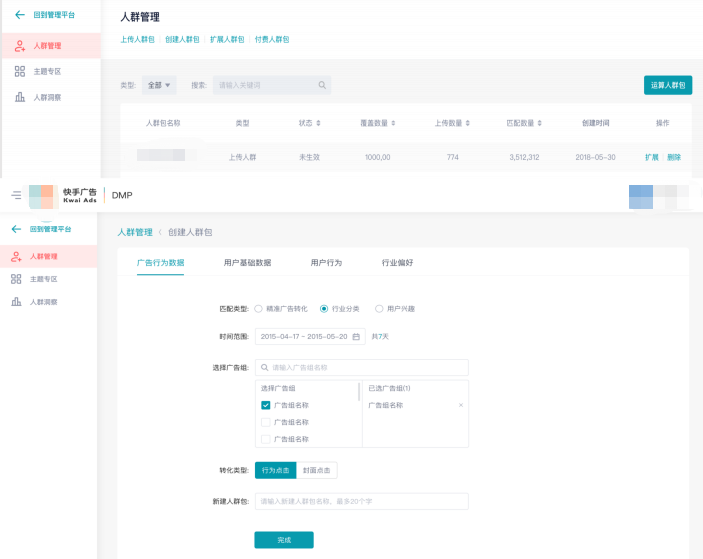This screenshot has height=559, width=703.
Task: Click 主题专区 grid icon in upper sidebar
Action: coord(20,71)
